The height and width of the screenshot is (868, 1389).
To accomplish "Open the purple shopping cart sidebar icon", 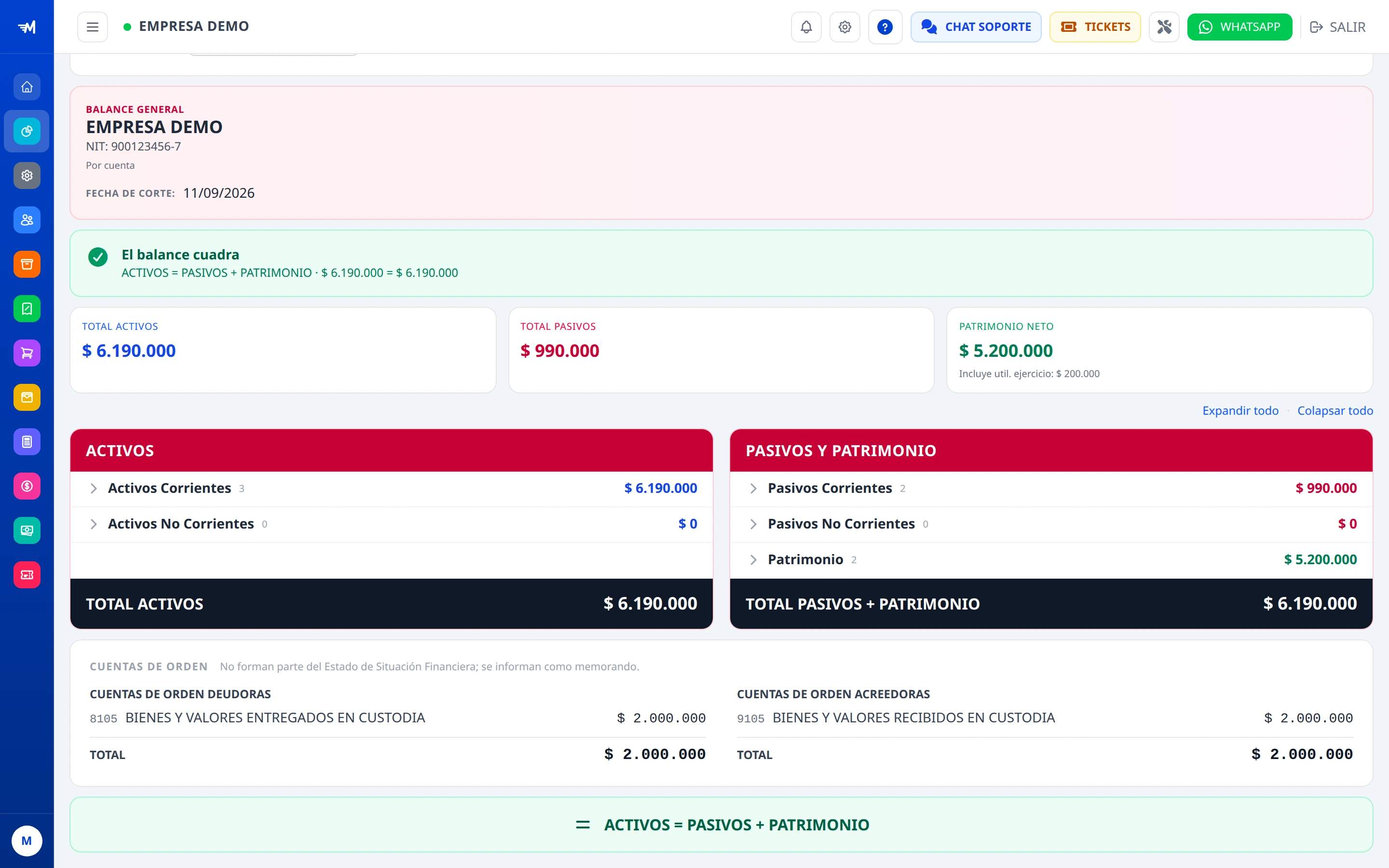I will click(27, 353).
